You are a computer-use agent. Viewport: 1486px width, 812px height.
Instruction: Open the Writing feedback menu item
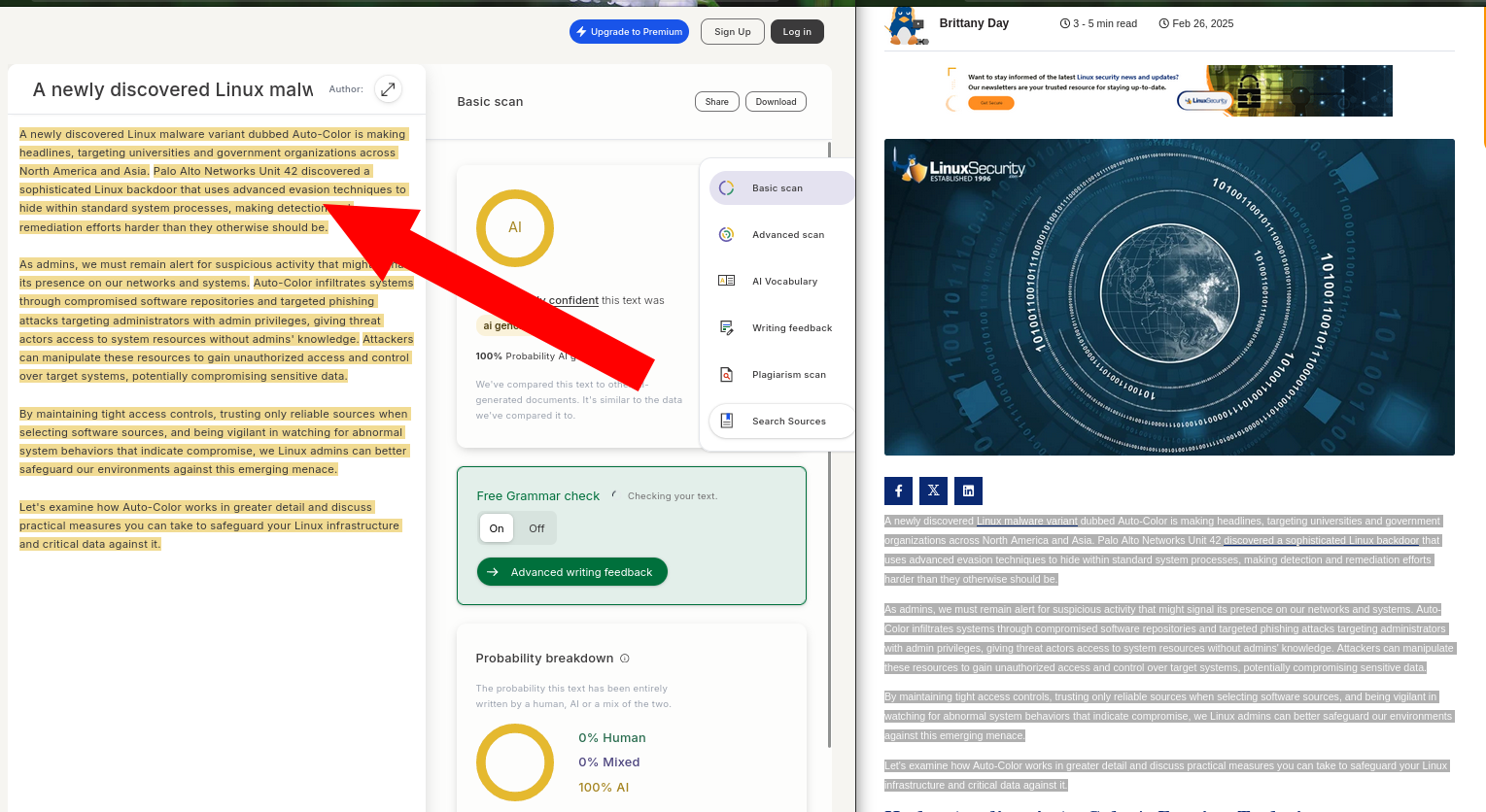tap(782, 328)
